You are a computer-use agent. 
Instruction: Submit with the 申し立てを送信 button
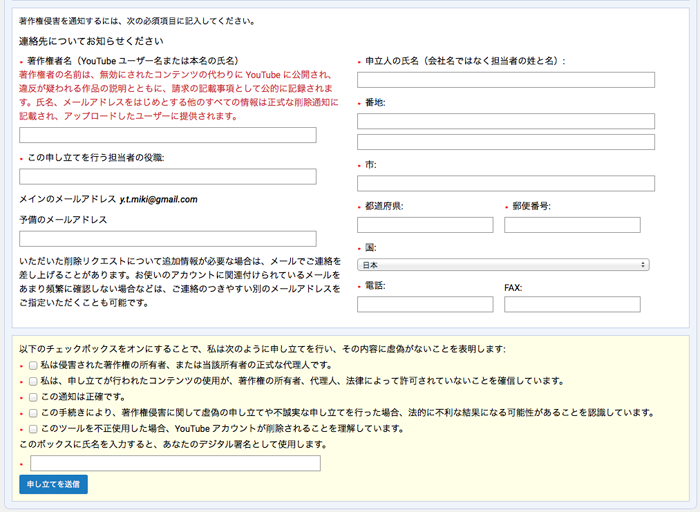tap(54, 484)
